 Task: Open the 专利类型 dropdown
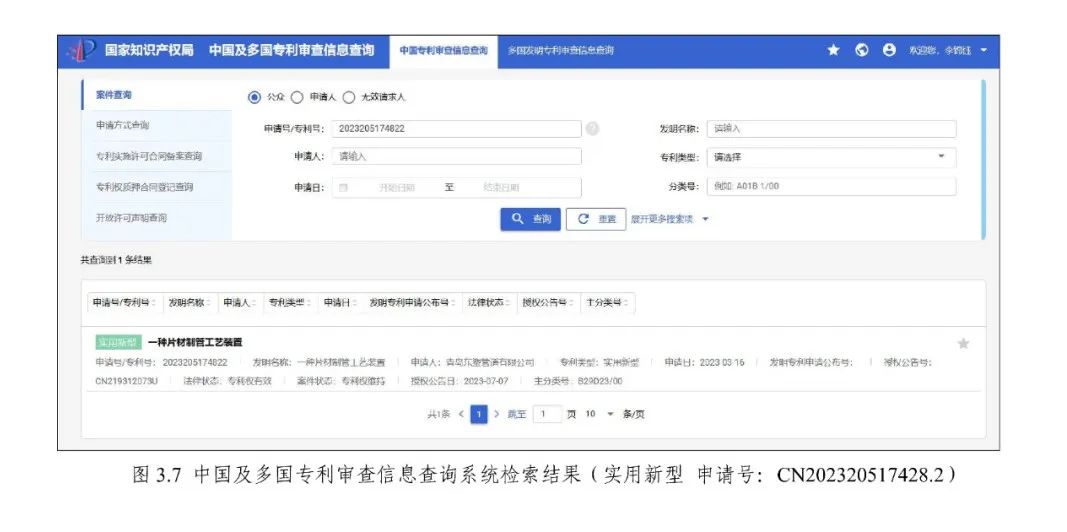[830, 157]
